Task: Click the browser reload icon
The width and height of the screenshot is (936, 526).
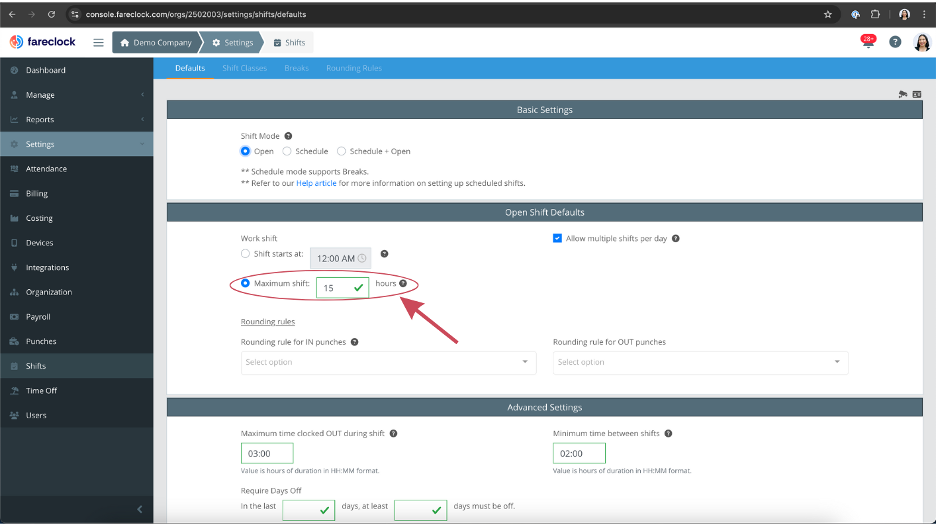Action: point(51,14)
